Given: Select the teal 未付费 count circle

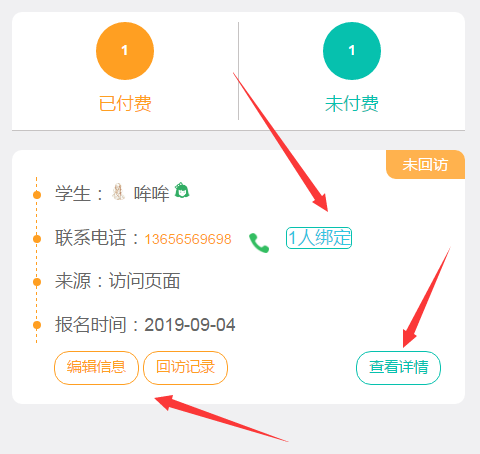Looking at the screenshot, I should [x=352, y=51].
